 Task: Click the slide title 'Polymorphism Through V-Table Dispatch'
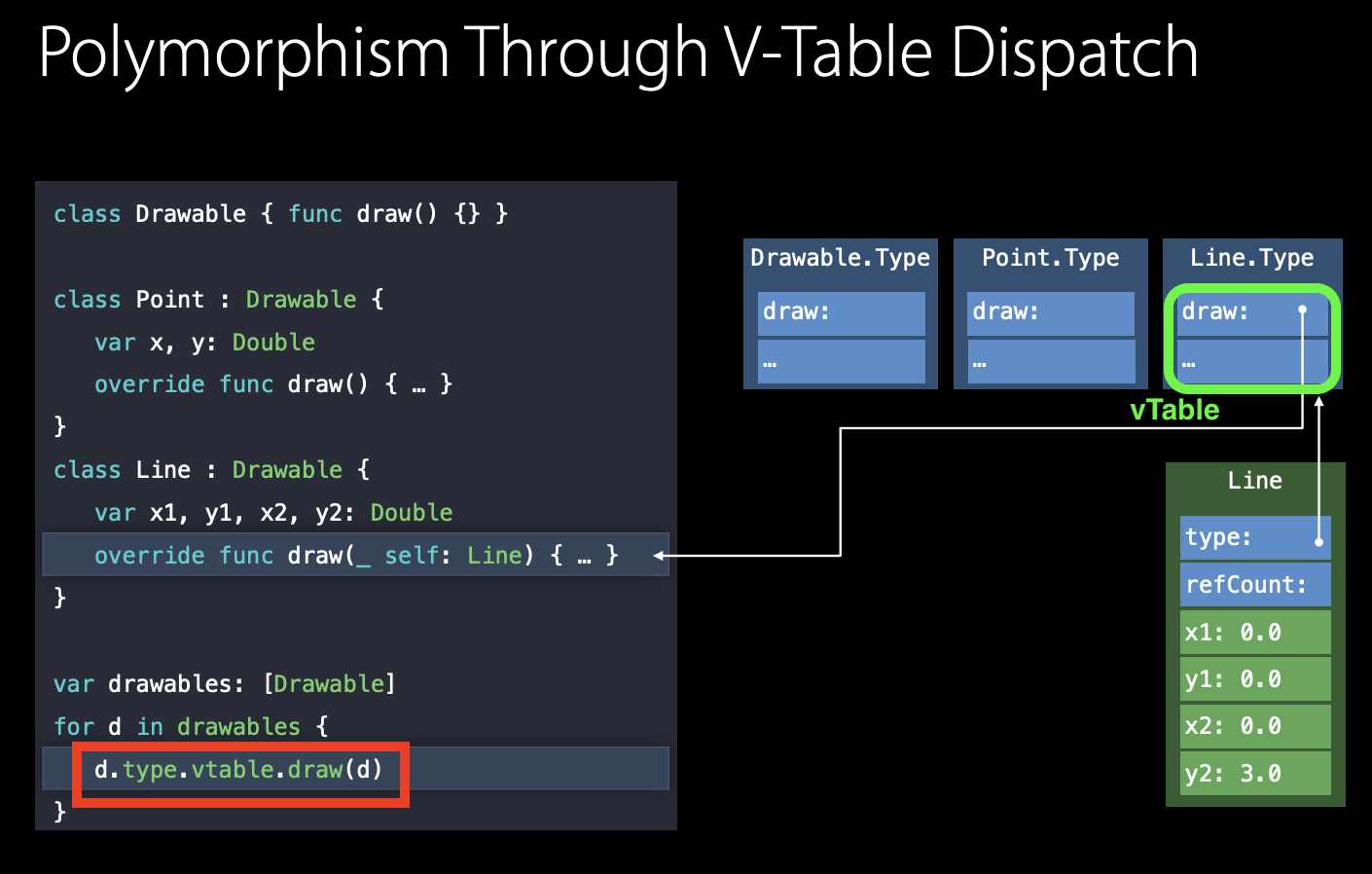(x=619, y=53)
